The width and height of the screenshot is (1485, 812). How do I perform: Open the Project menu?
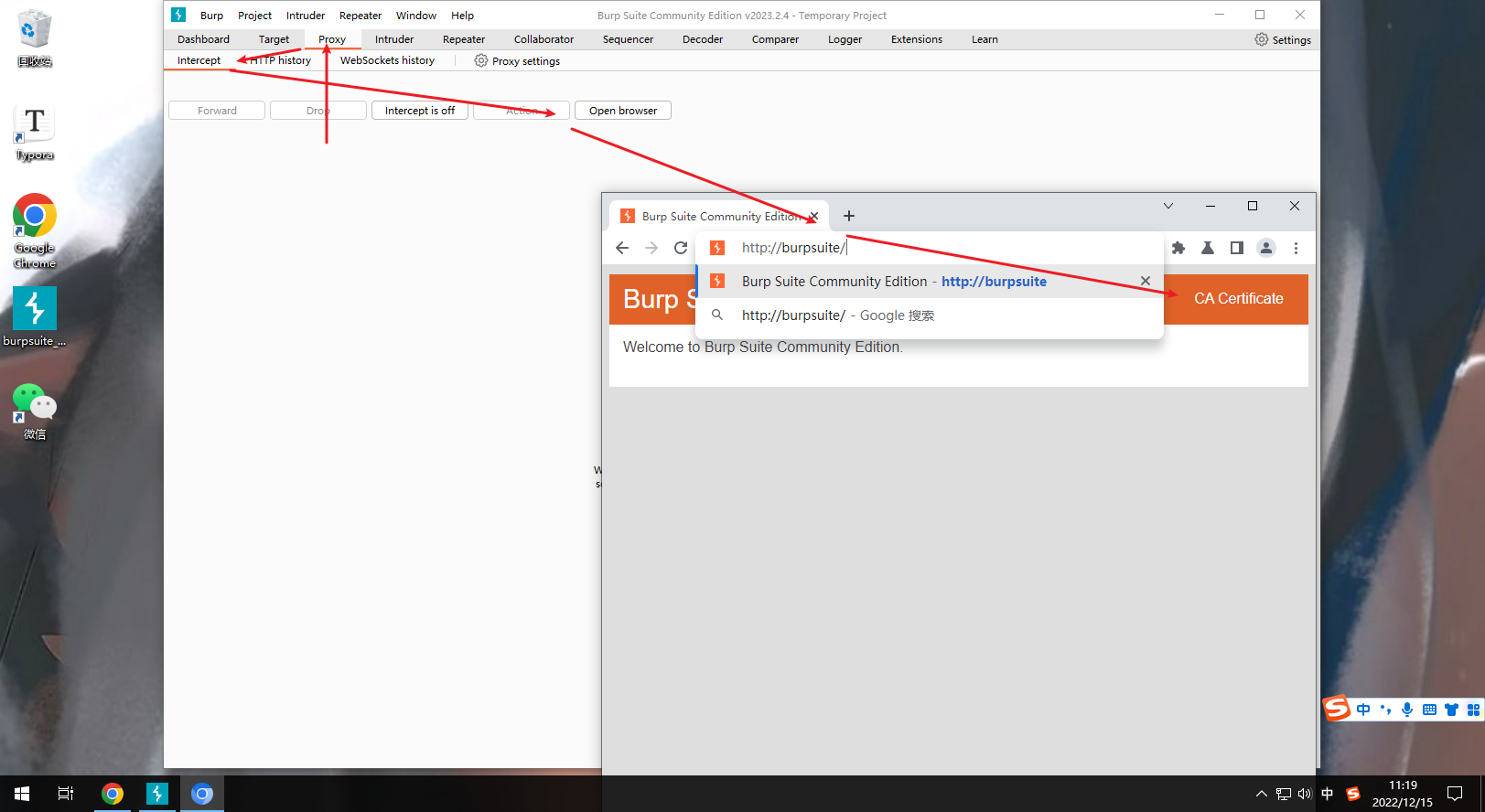pyautogui.click(x=254, y=16)
